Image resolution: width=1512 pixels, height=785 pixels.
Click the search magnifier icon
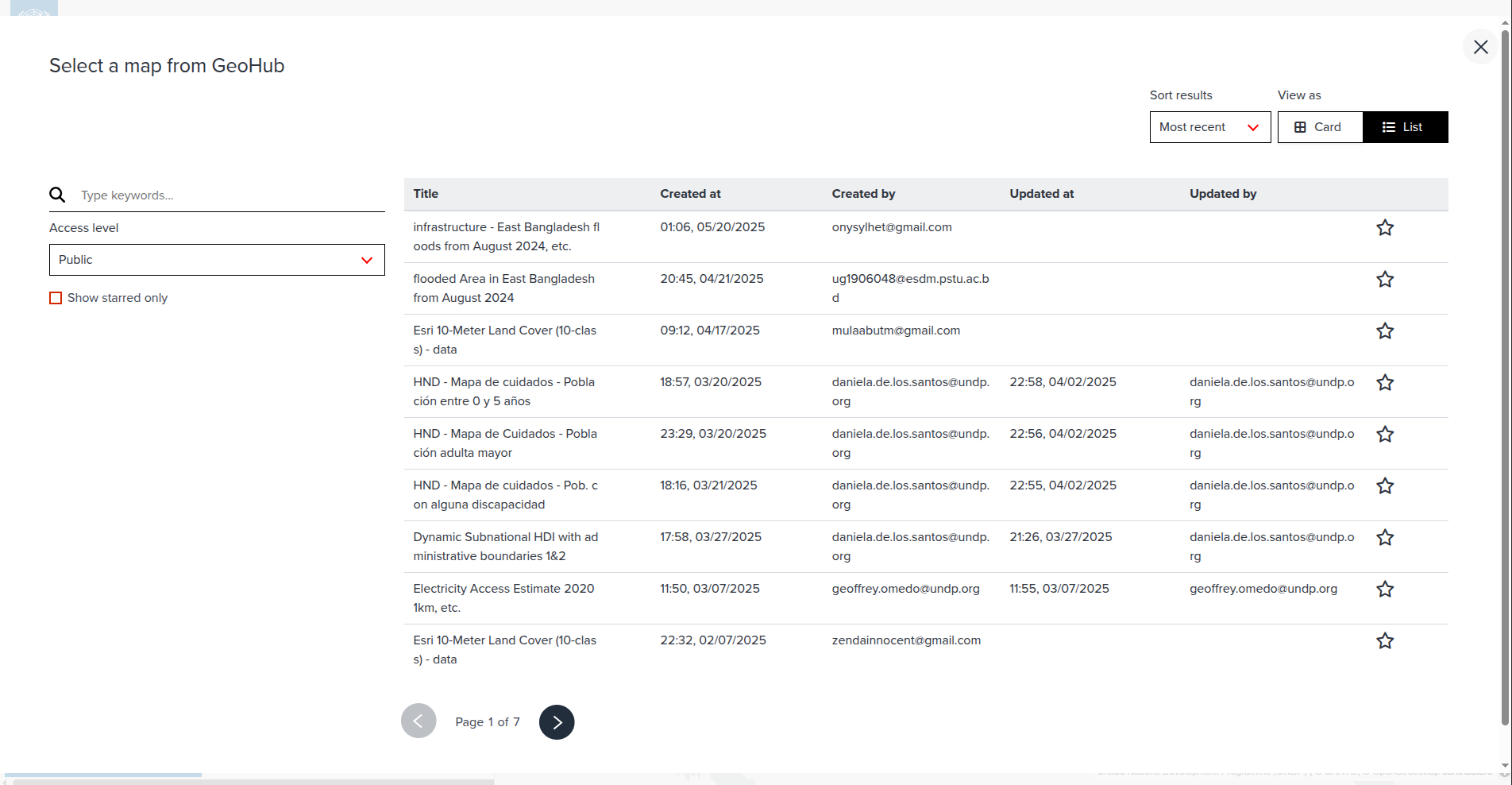pyautogui.click(x=56, y=195)
